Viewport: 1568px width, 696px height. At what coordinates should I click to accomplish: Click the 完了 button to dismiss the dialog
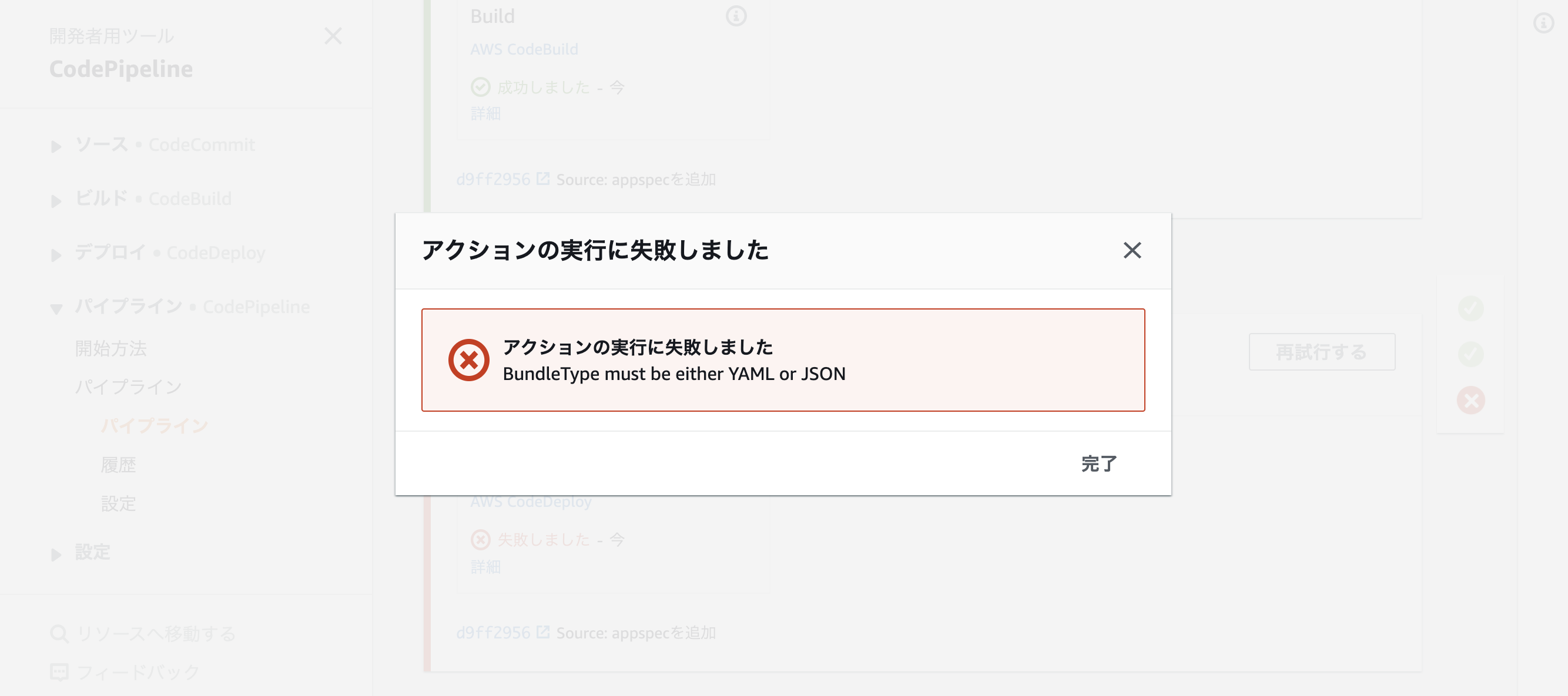1099,464
